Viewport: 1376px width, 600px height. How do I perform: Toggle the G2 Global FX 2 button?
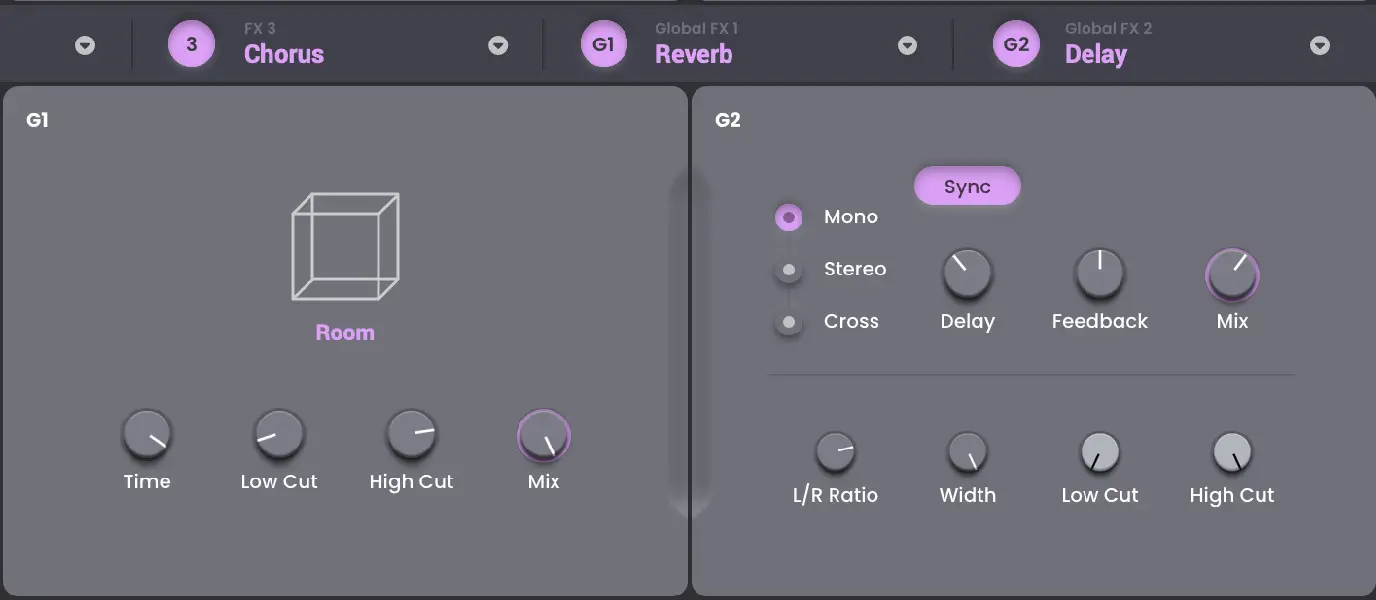[1016, 45]
